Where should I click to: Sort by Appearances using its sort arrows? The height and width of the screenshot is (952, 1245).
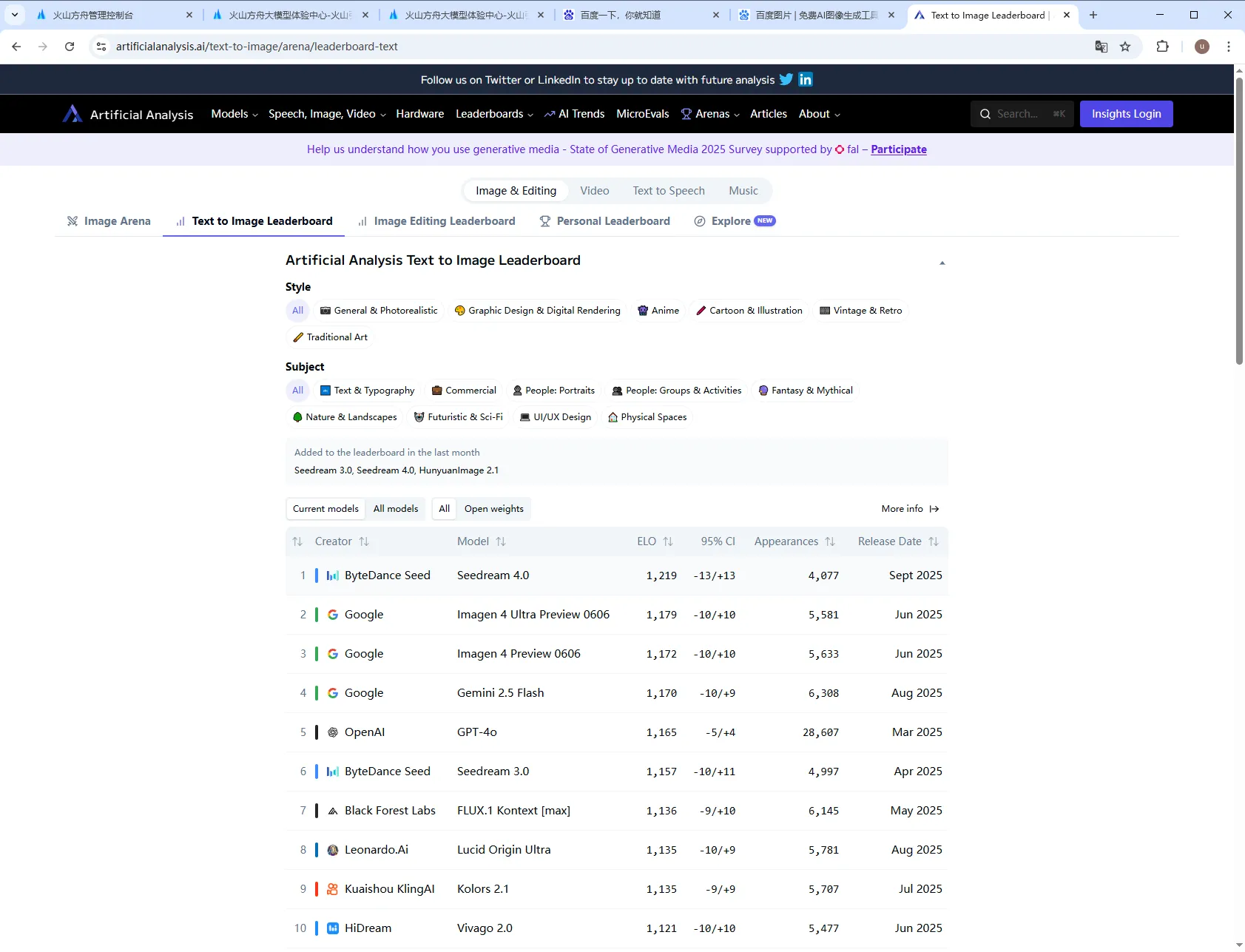[x=830, y=541]
